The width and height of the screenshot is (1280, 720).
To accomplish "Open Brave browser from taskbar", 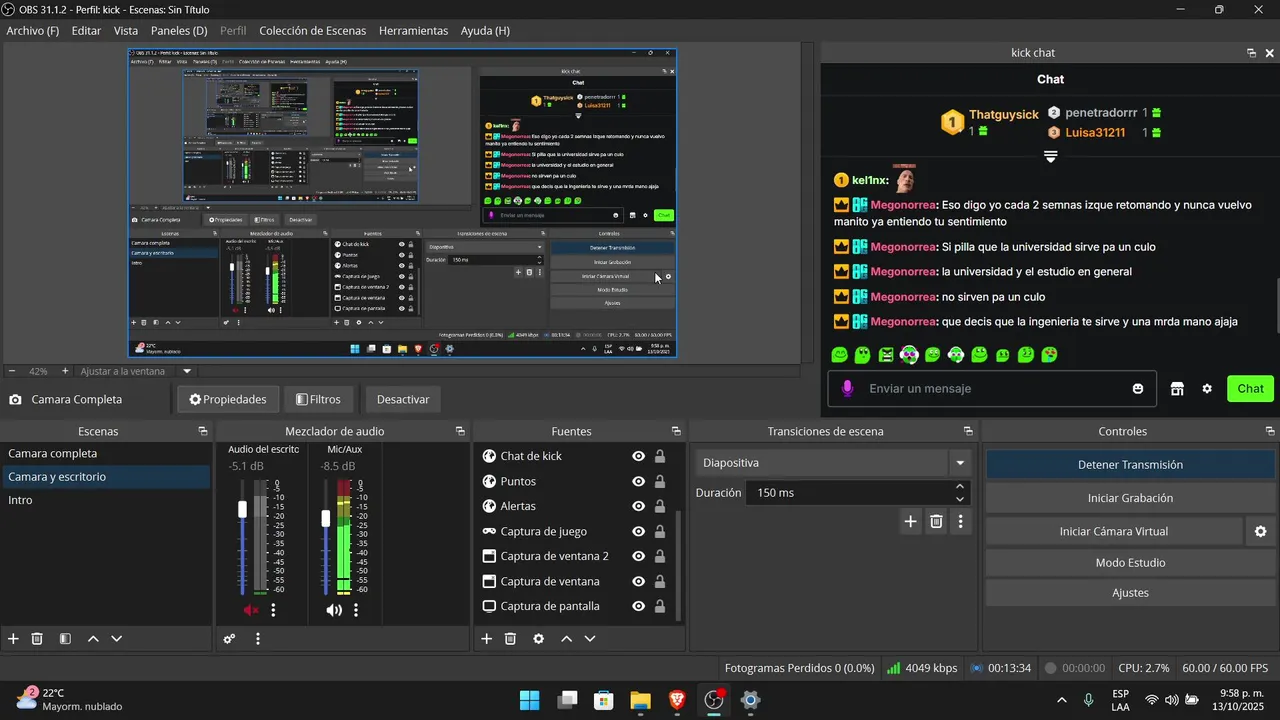I will click(677, 700).
